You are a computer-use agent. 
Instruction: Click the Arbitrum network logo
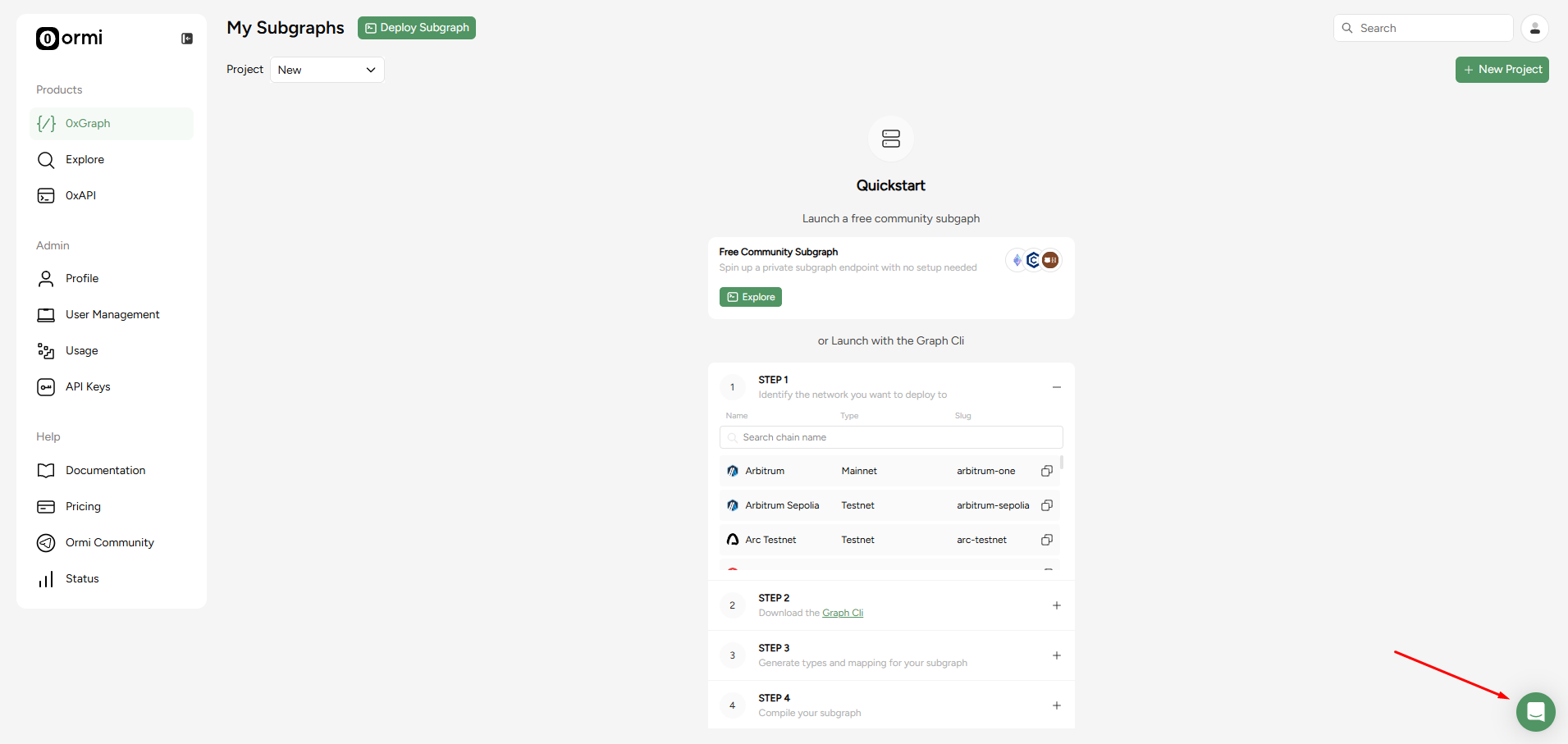[732, 471]
